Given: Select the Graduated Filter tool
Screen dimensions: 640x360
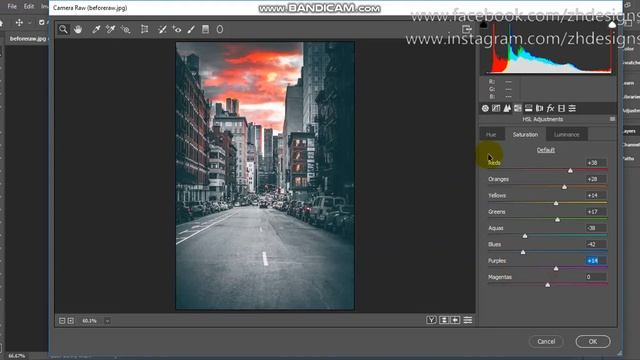Looking at the screenshot, I should click(205, 29).
